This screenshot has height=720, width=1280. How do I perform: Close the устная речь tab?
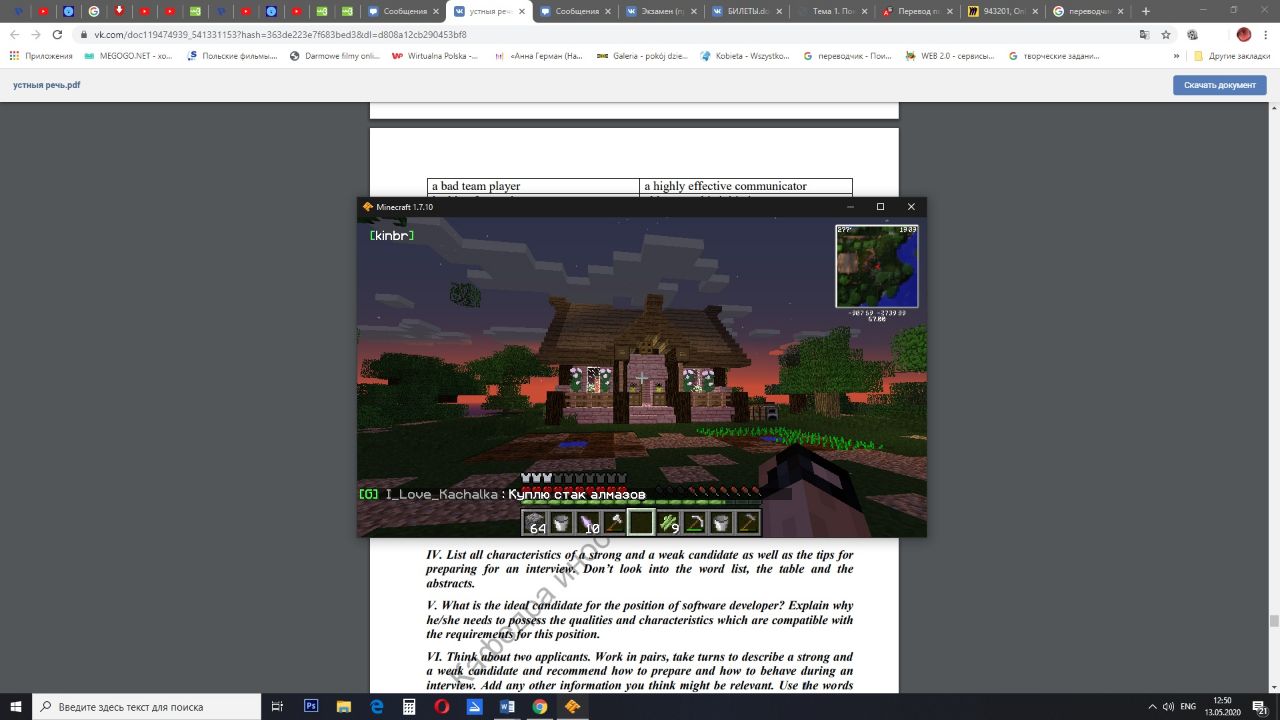[x=521, y=11]
